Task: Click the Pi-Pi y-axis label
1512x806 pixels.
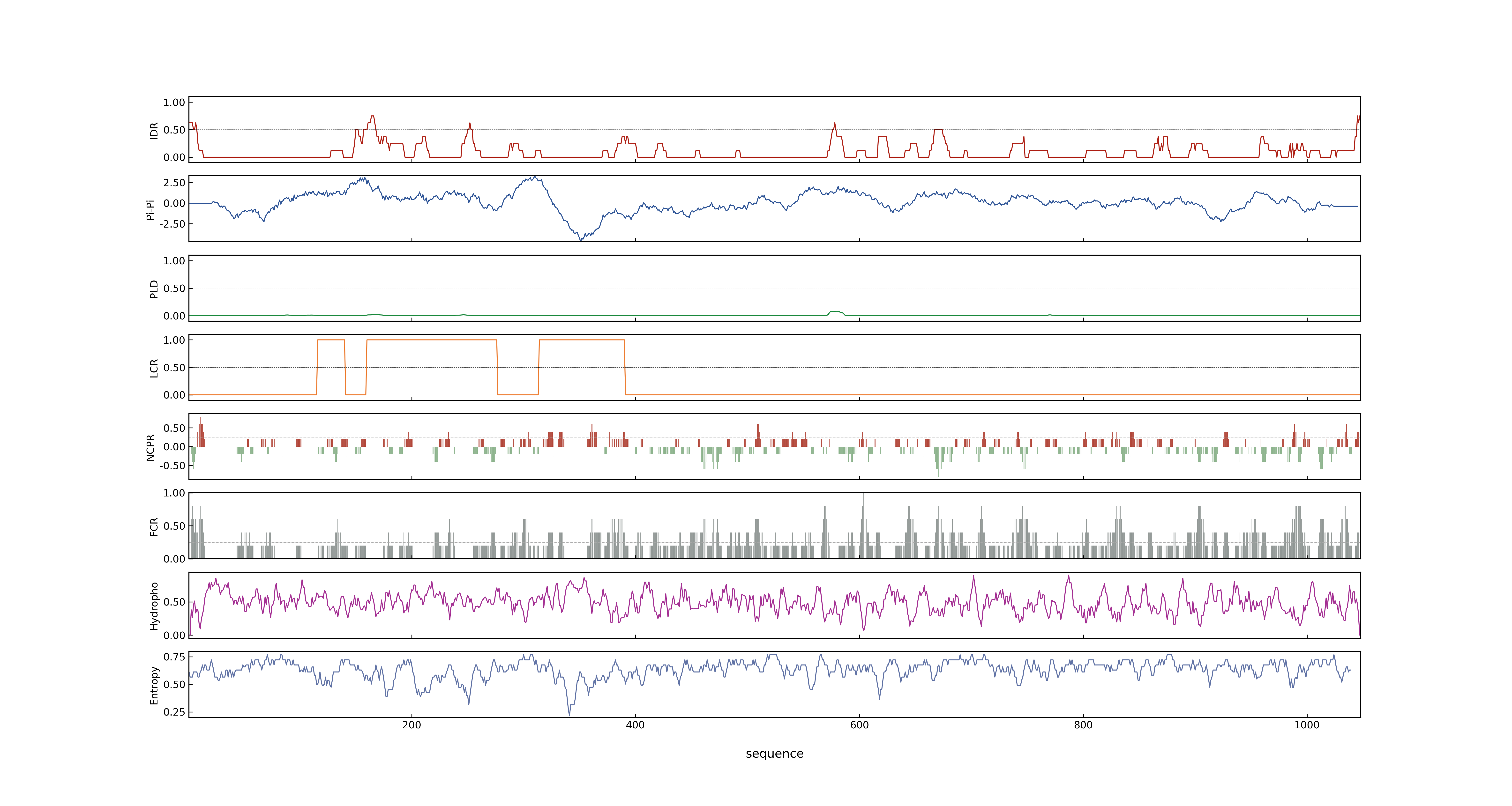Action: tap(150, 209)
